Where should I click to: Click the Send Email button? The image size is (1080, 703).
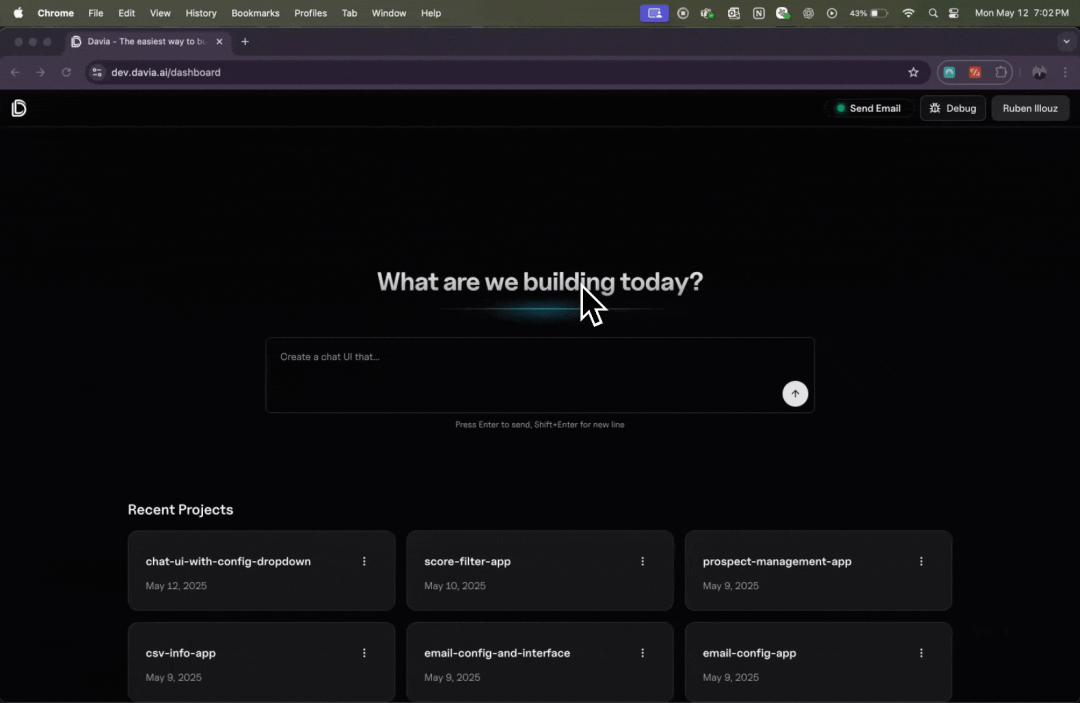[868, 108]
